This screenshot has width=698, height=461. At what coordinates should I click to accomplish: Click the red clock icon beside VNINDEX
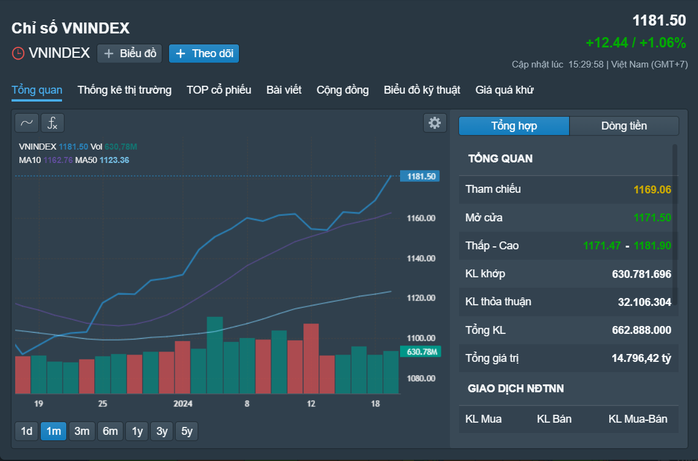[x=18, y=53]
